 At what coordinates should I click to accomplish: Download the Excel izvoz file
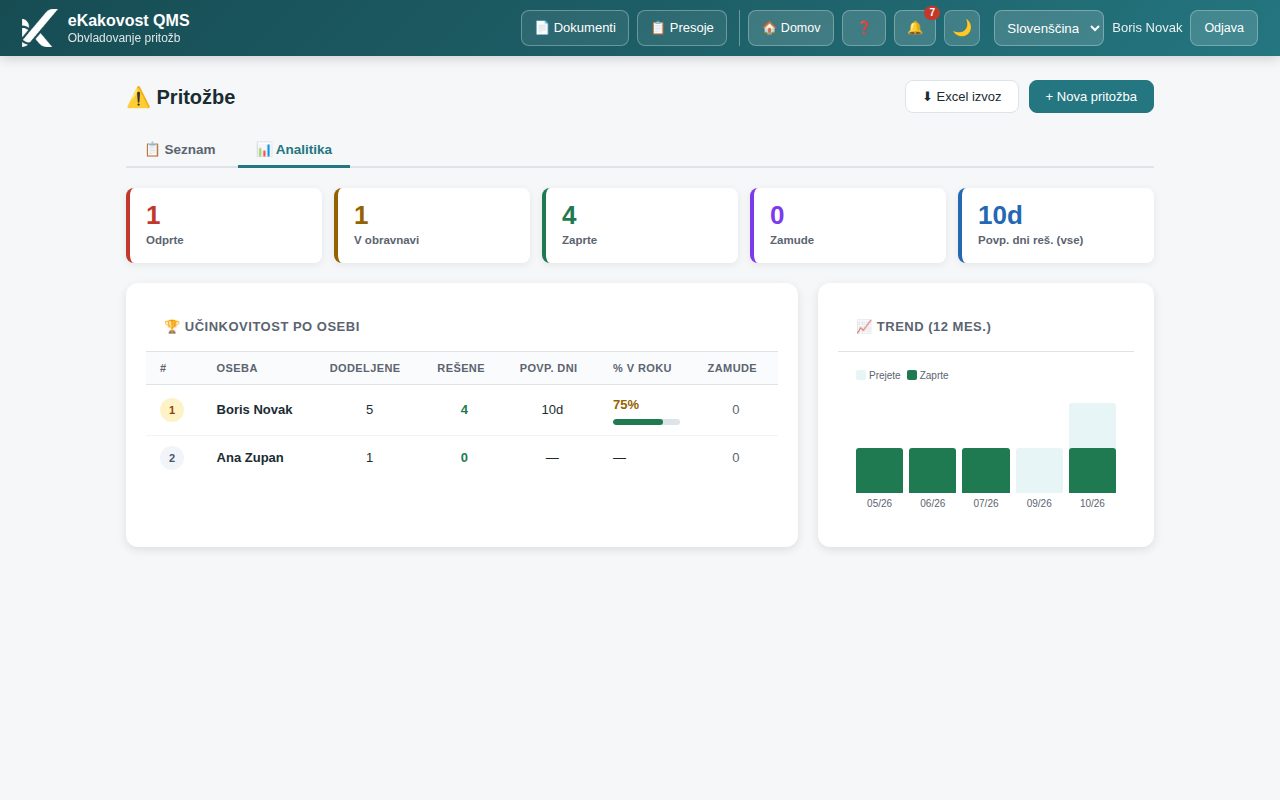click(x=962, y=97)
